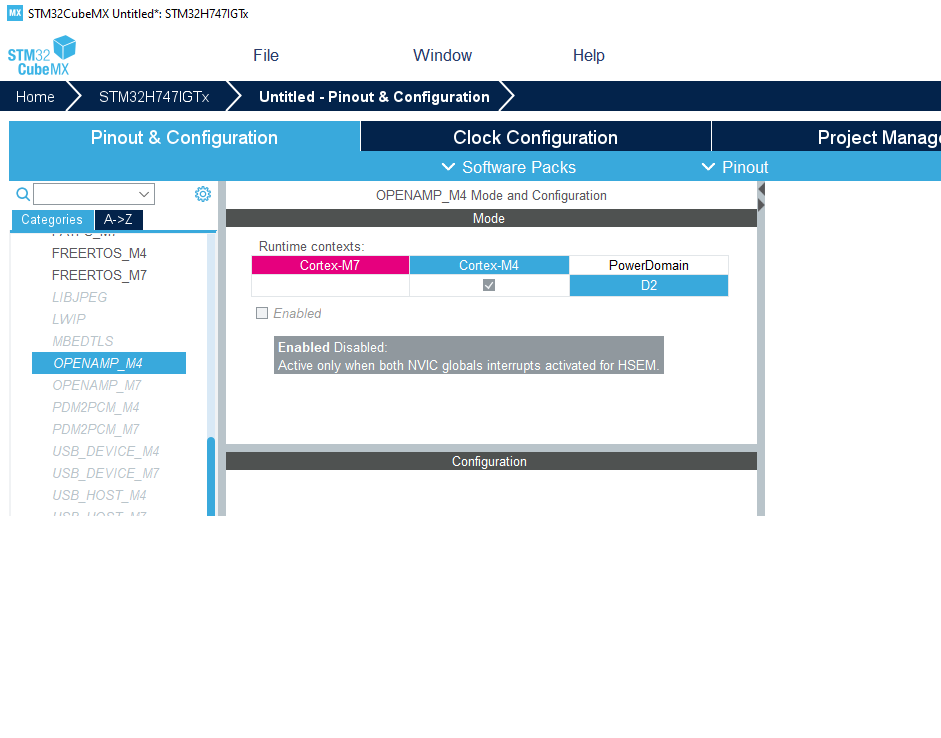Click the search magnifier icon
This screenshot has height=738, width=941.
coord(23,194)
